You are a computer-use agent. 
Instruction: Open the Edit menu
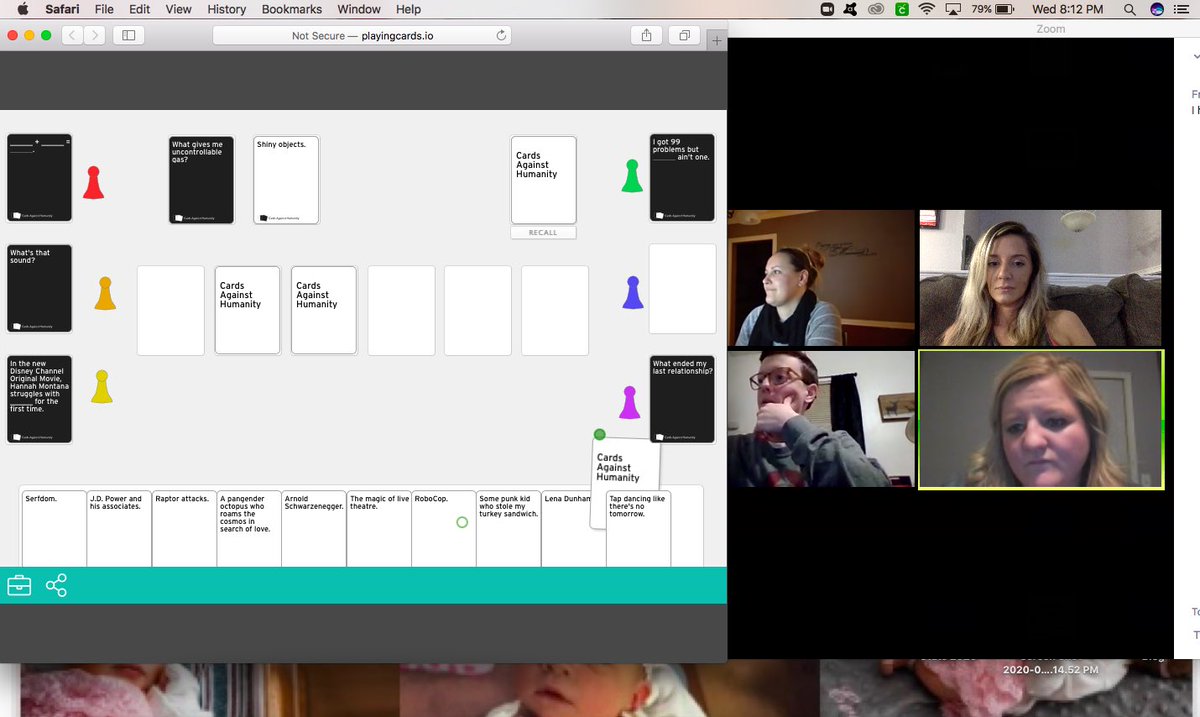coord(139,9)
